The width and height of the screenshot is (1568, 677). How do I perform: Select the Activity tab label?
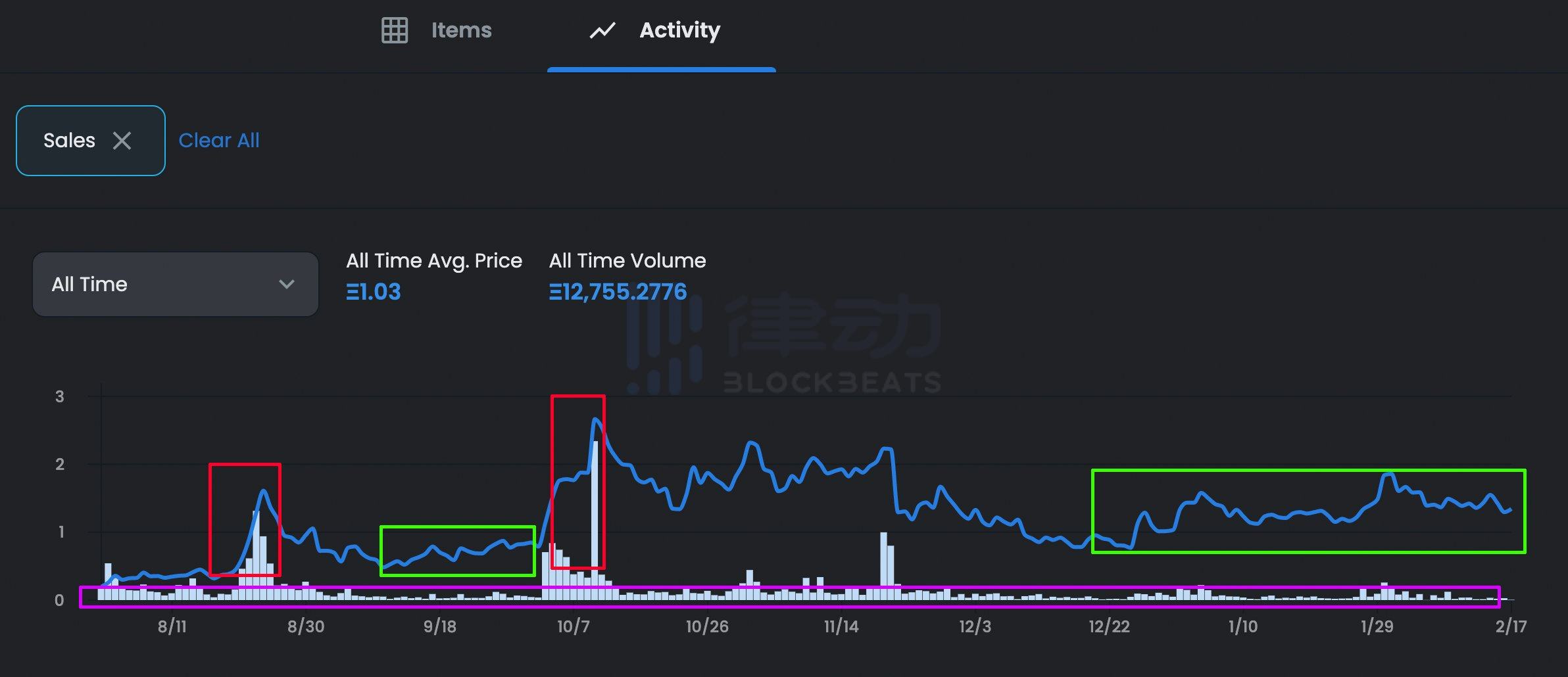[679, 30]
